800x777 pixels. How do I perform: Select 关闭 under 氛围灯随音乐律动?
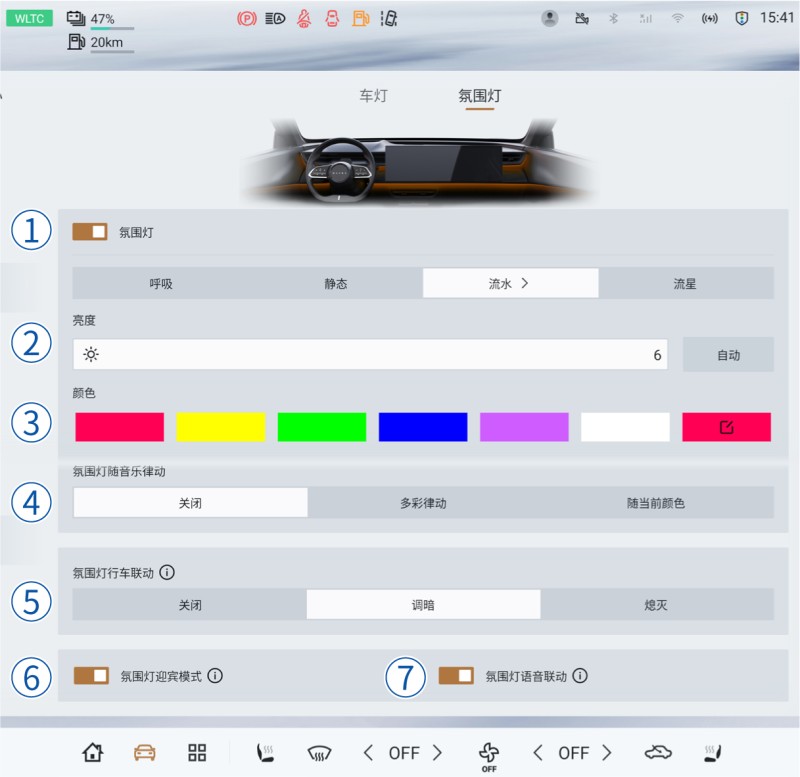[190, 503]
